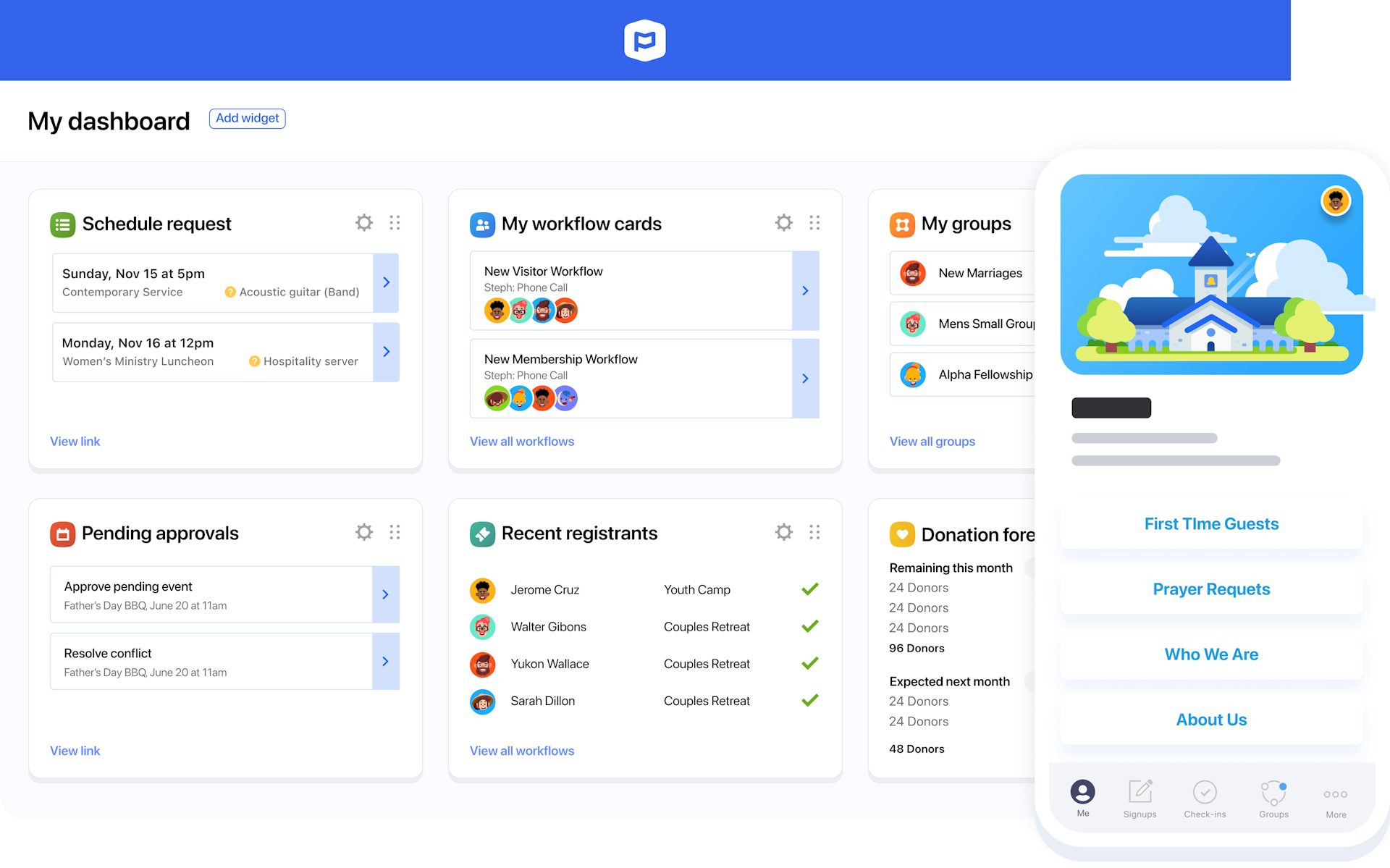
Task: Click the My Groups widget icon
Action: (x=901, y=223)
